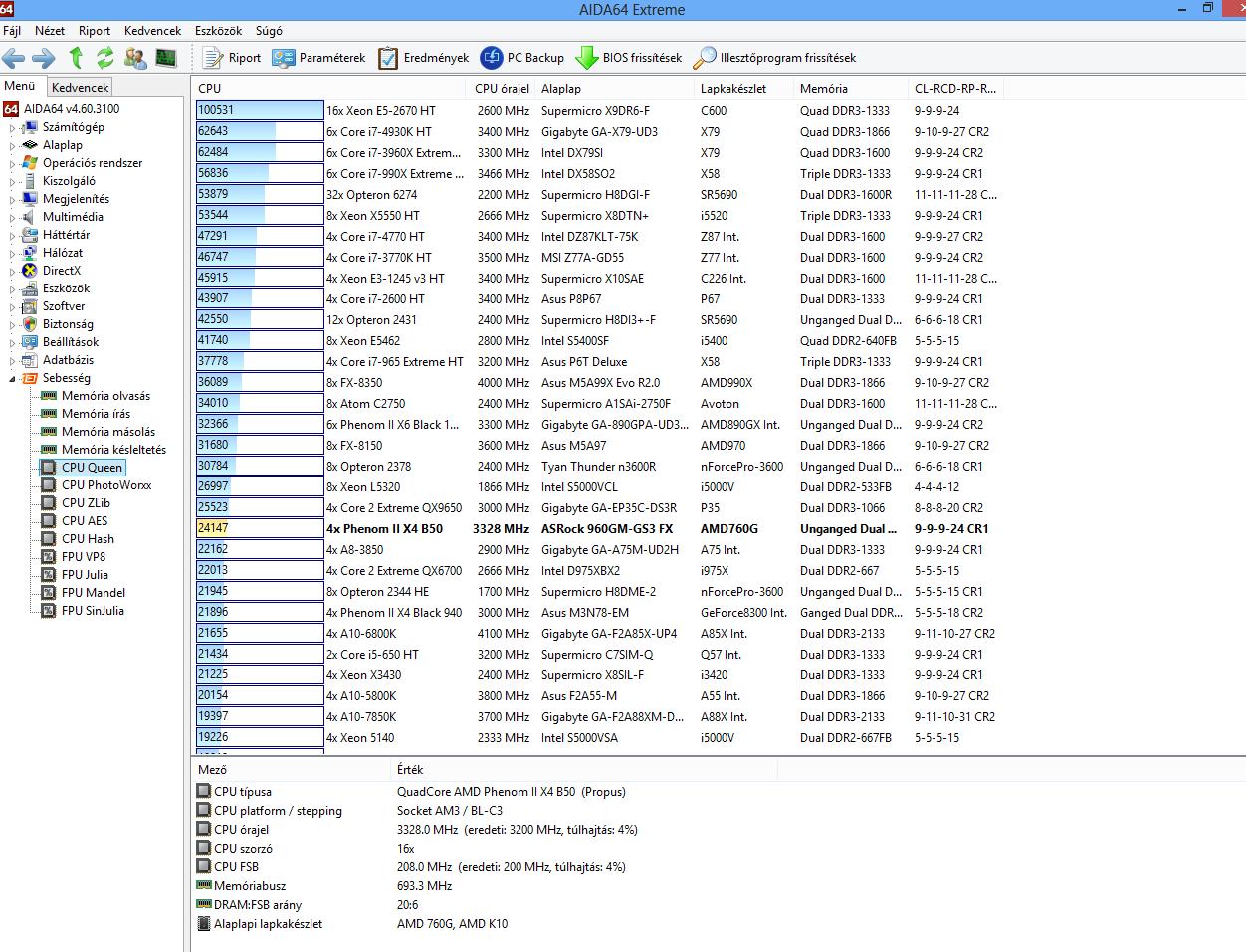The width and height of the screenshot is (1246, 952).
Task: Open the Memória írás benchmark
Action: pos(96,414)
